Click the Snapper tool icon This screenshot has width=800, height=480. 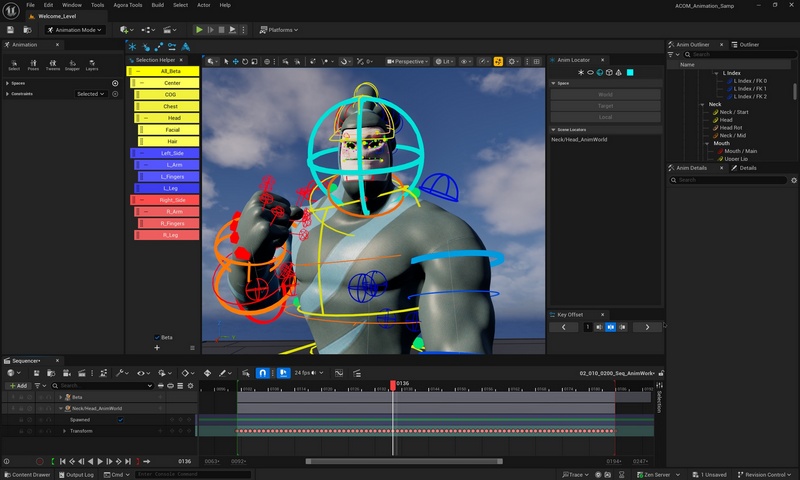coord(72,65)
